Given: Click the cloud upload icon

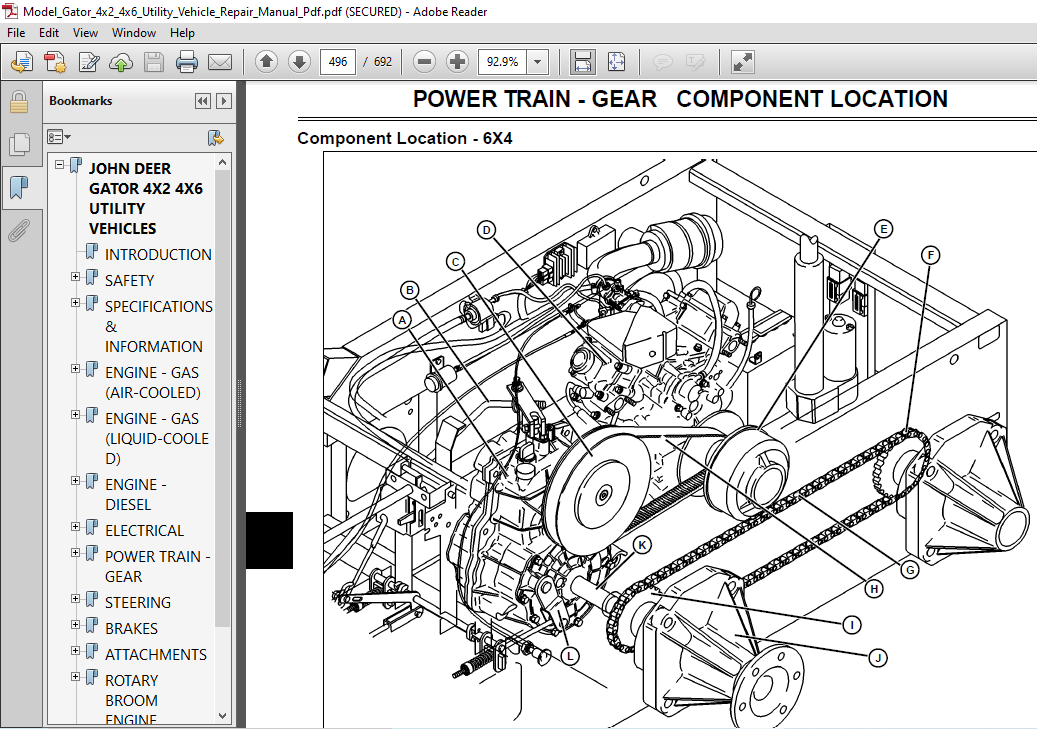Looking at the screenshot, I should (121, 62).
